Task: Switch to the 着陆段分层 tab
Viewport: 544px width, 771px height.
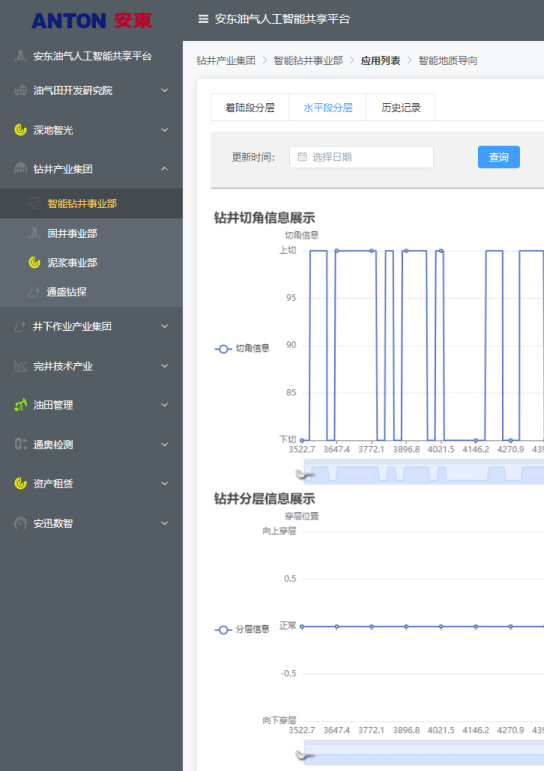Action: (x=250, y=107)
